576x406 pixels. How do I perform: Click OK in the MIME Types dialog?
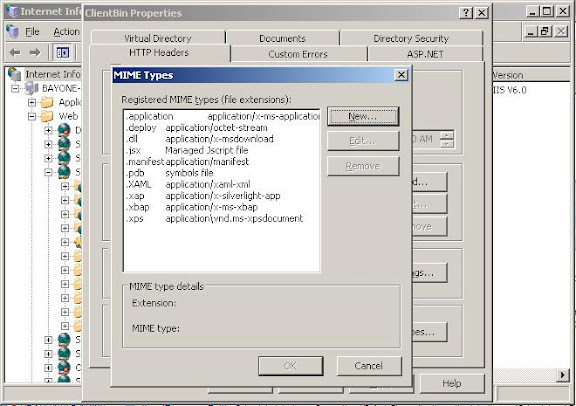[x=291, y=366]
